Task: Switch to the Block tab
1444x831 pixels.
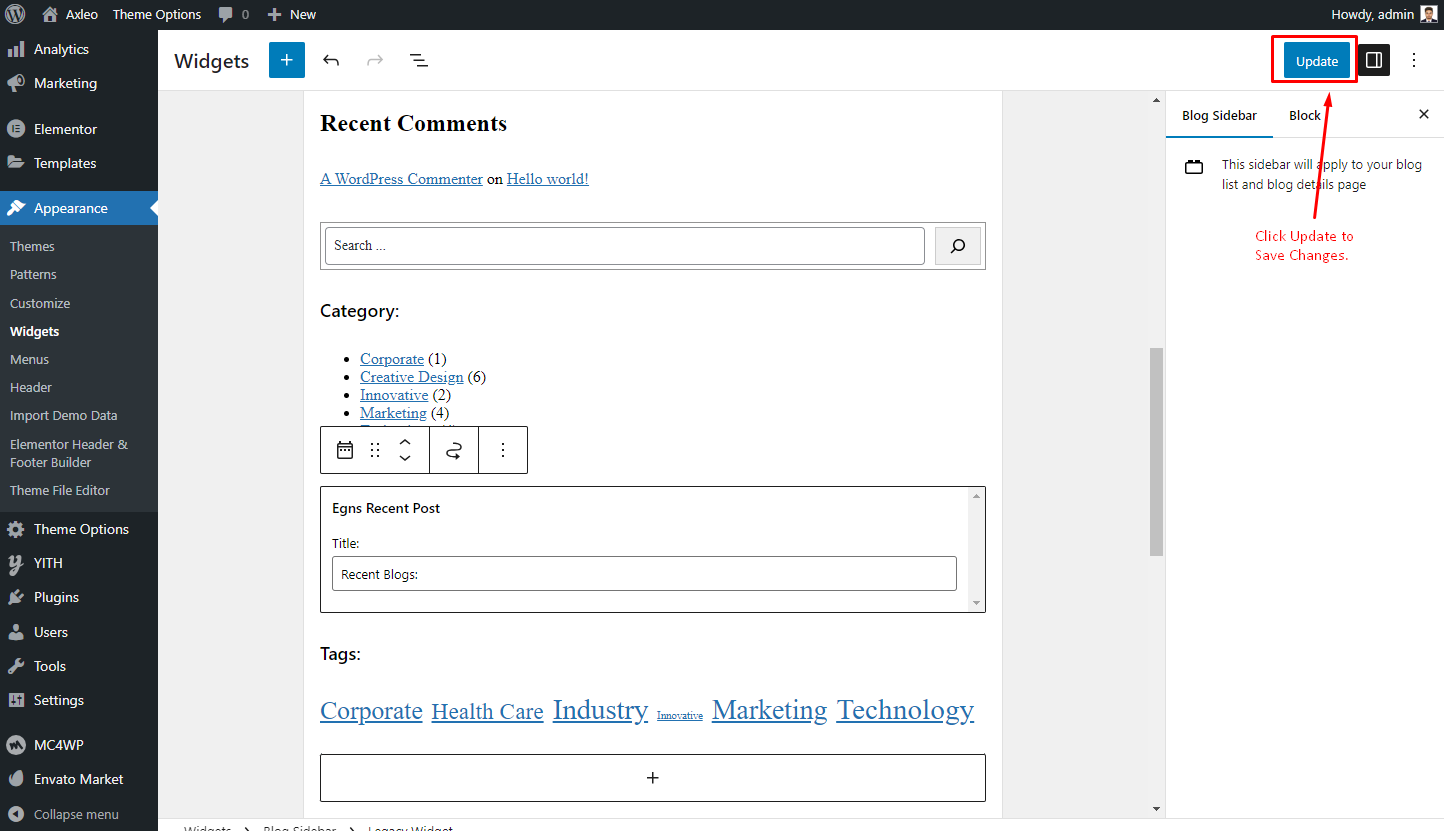Action: (1305, 115)
